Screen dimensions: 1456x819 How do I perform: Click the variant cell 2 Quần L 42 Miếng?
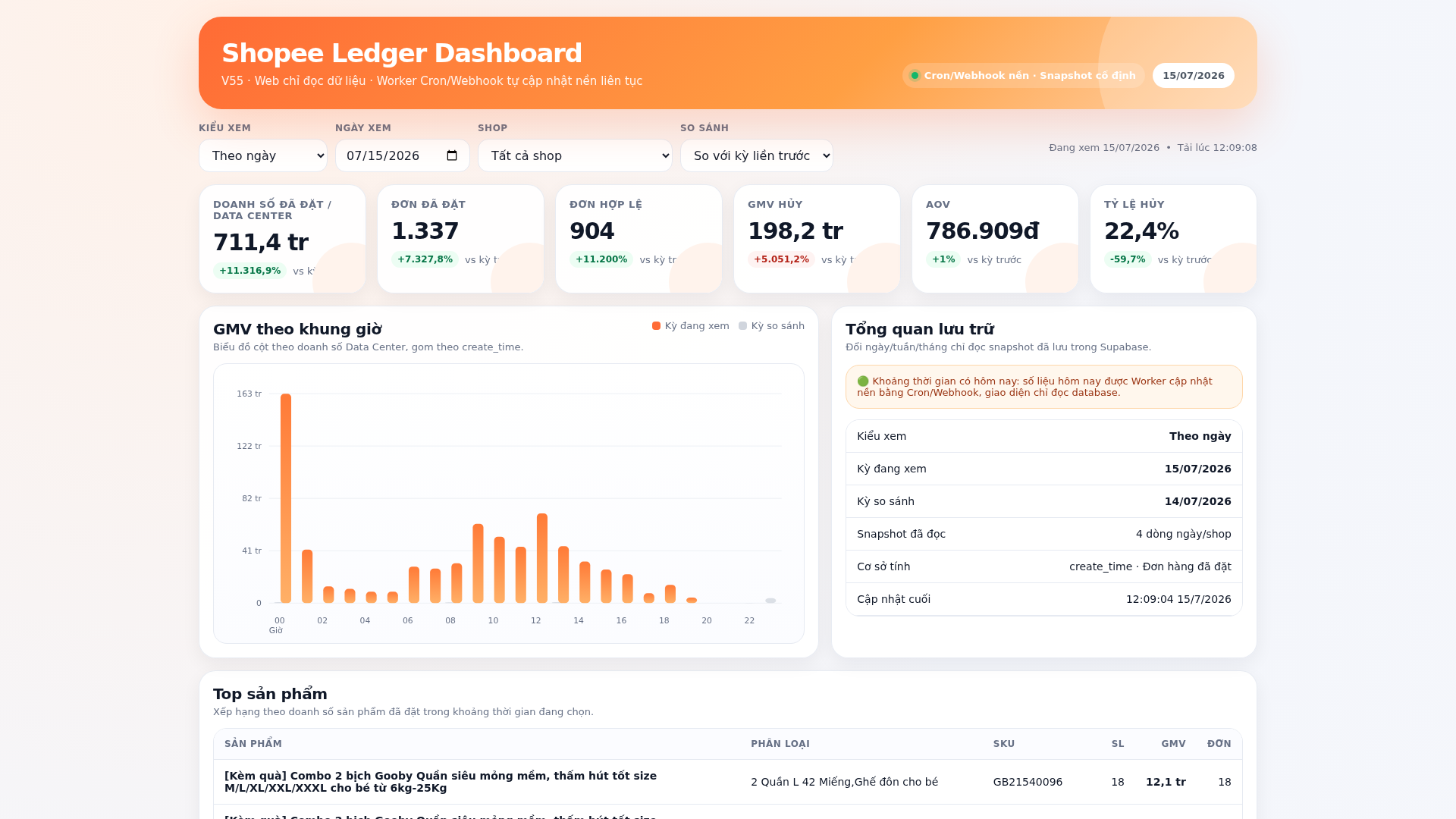pos(844,782)
